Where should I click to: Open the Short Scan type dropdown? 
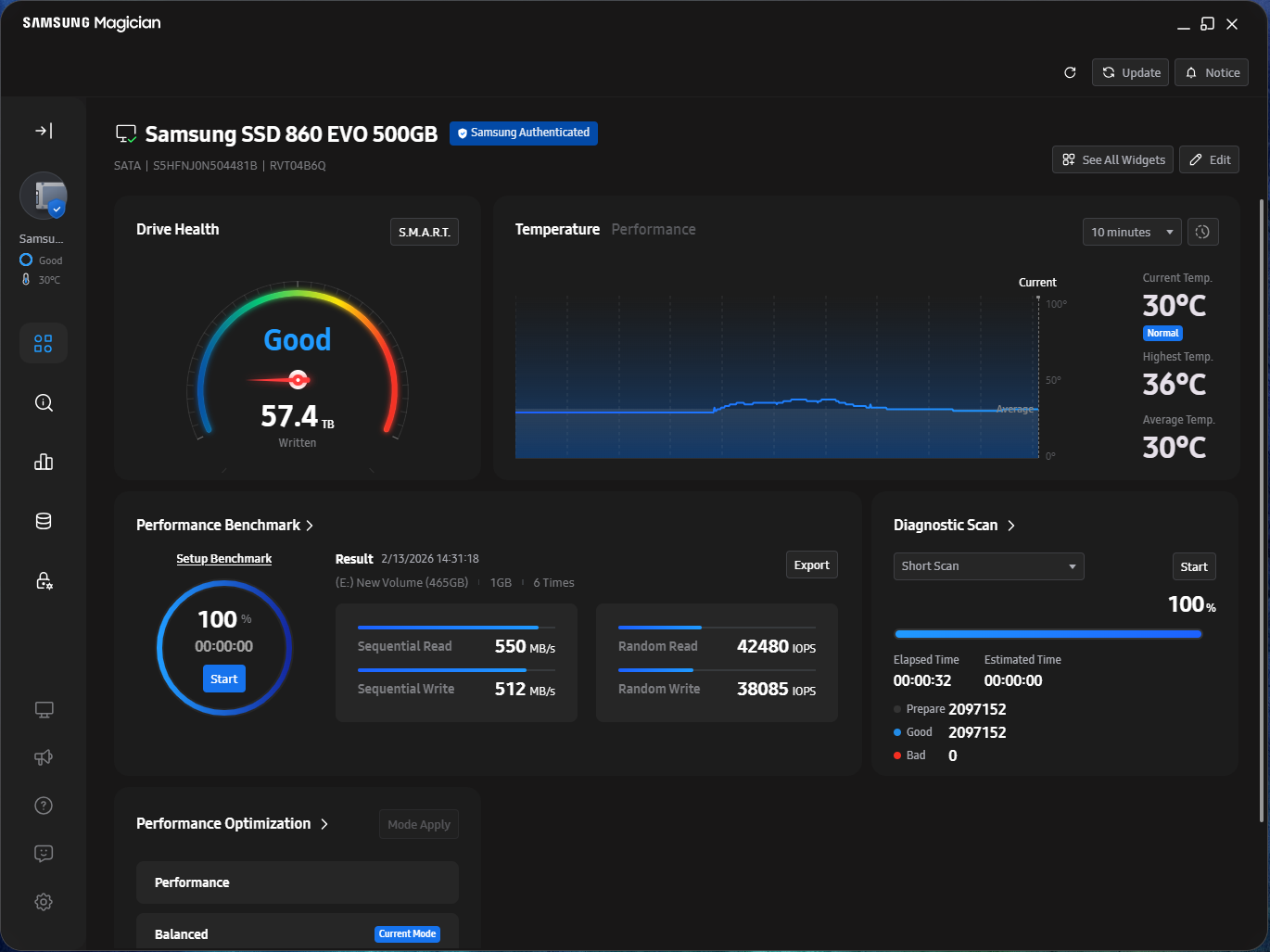988,566
